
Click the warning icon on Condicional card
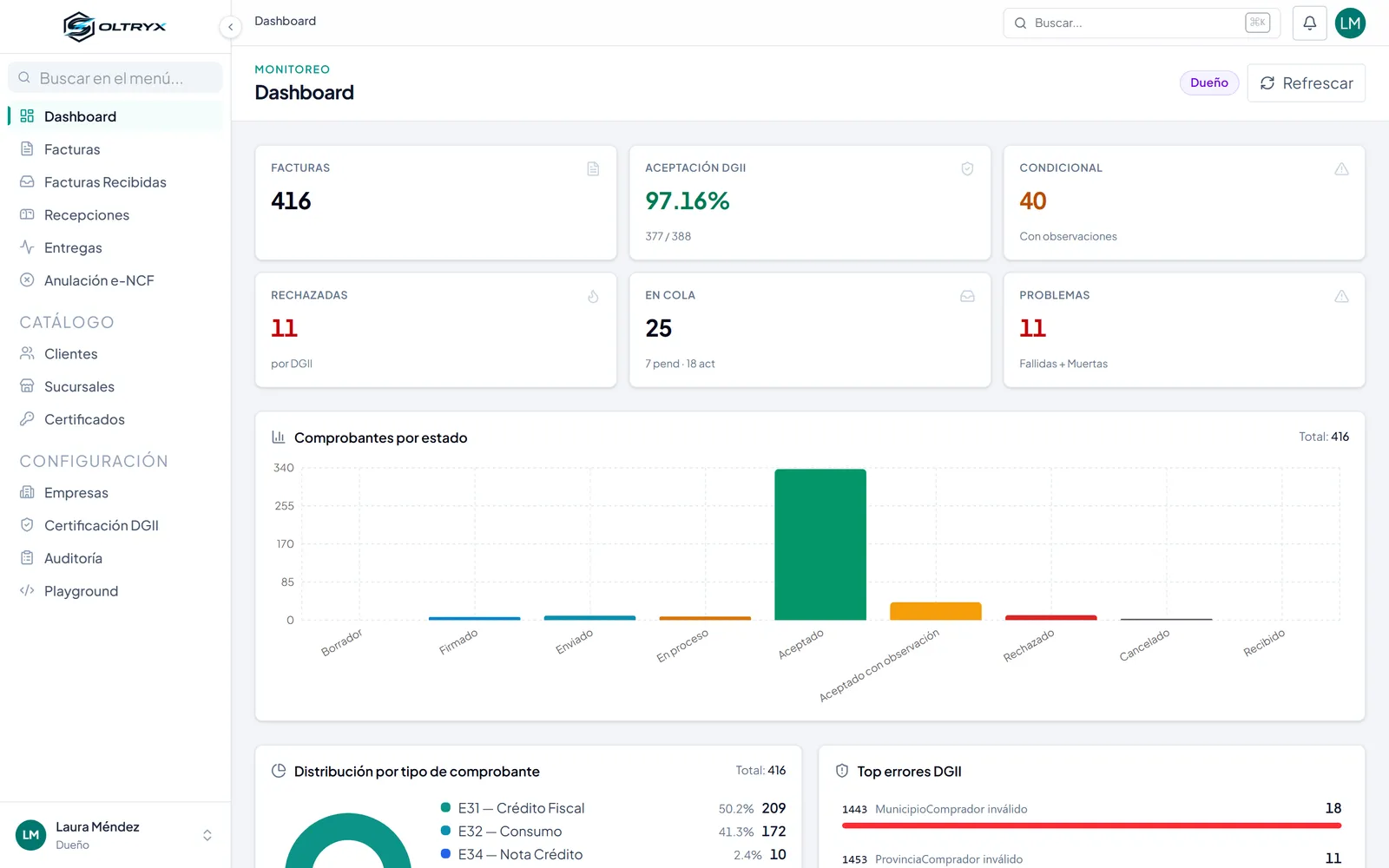pyautogui.click(x=1341, y=168)
